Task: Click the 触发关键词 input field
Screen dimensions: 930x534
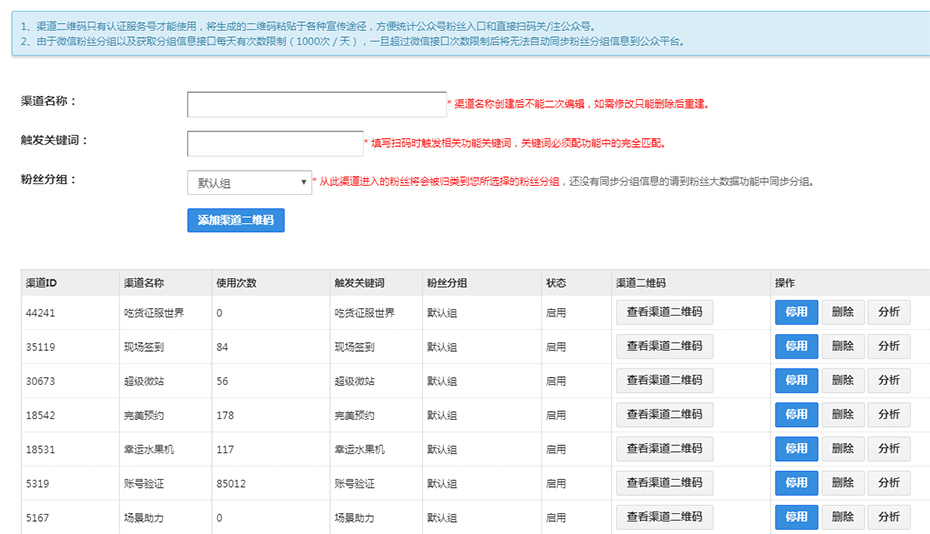Action: click(x=275, y=144)
